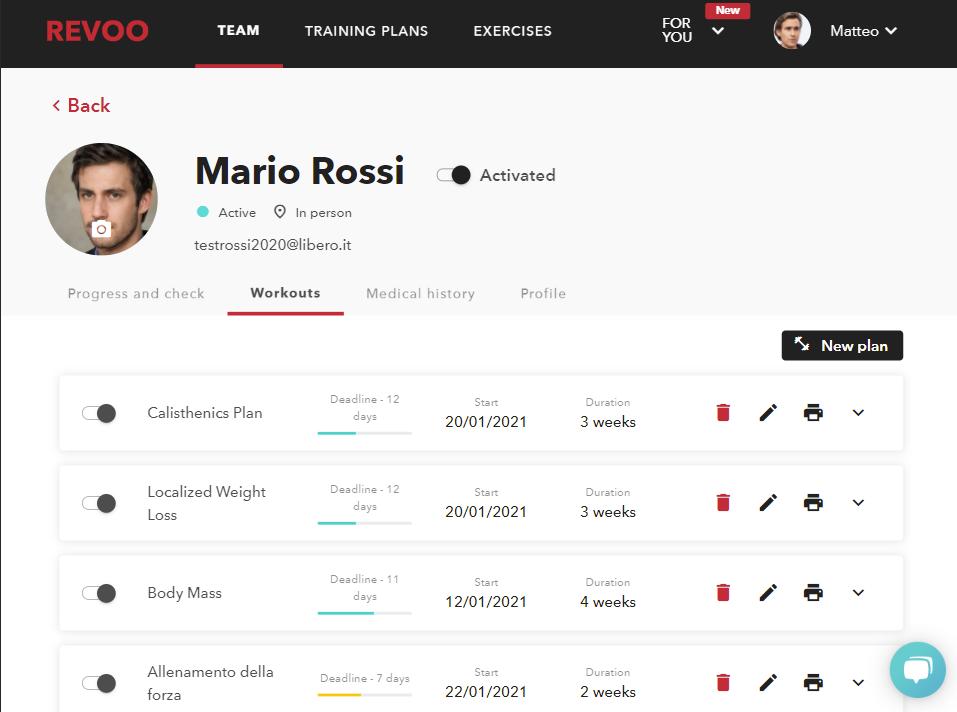Edit the Allenamento della forza plan
The height and width of the screenshot is (712, 957).
(x=768, y=682)
